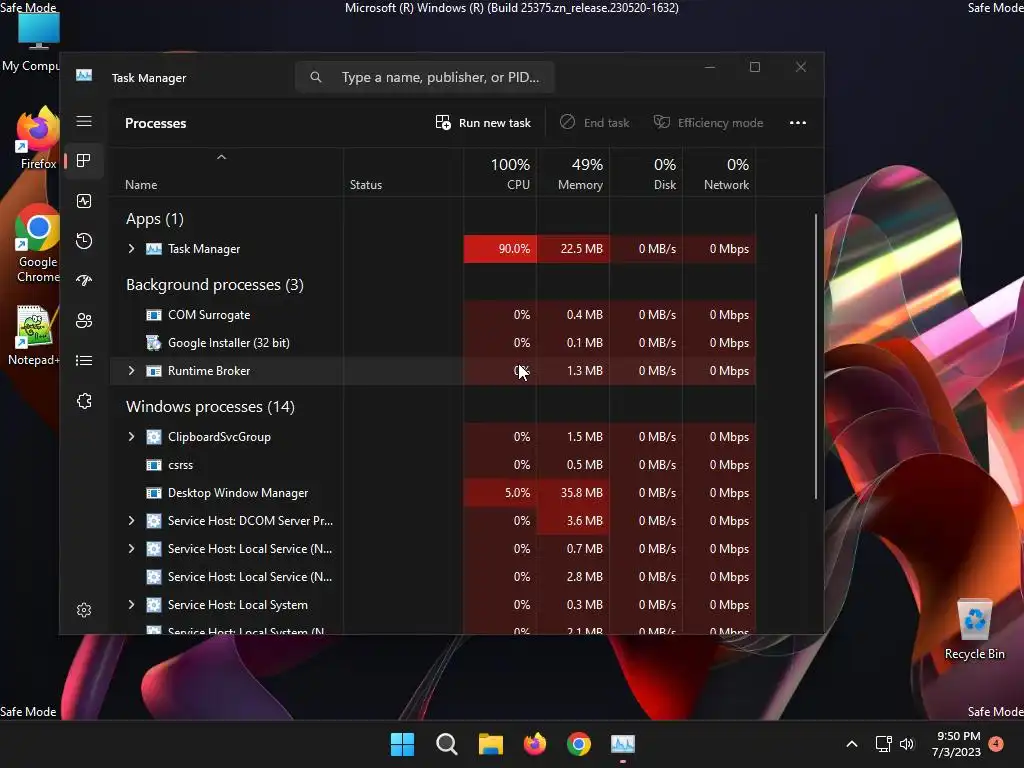Image resolution: width=1024 pixels, height=768 pixels.
Task: Show hidden system tray icons
Action: coord(852,744)
